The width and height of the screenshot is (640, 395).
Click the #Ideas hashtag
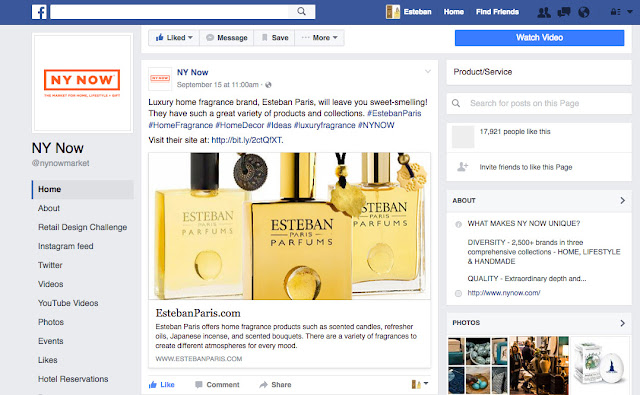click(x=279, y=125)
